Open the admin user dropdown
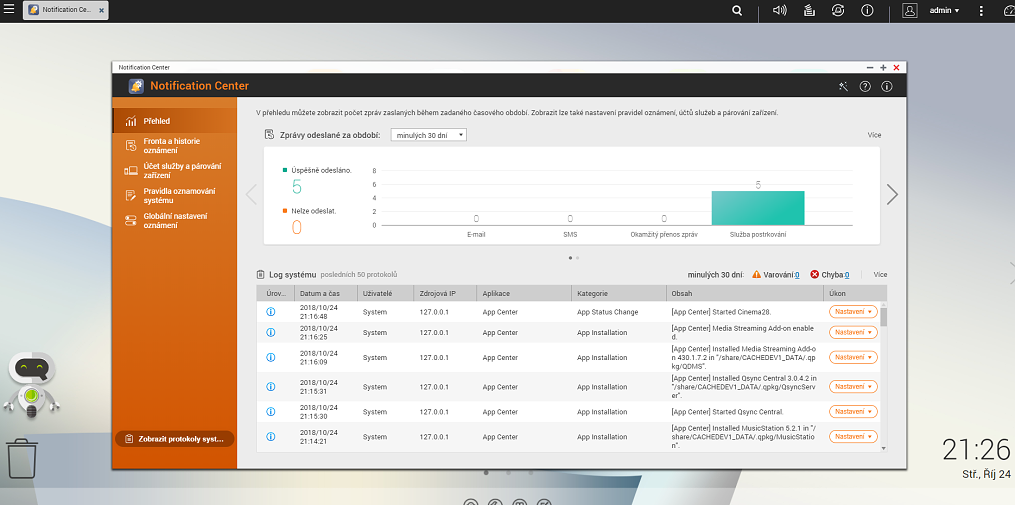1015x505 pixels. [x=944, y=10]
